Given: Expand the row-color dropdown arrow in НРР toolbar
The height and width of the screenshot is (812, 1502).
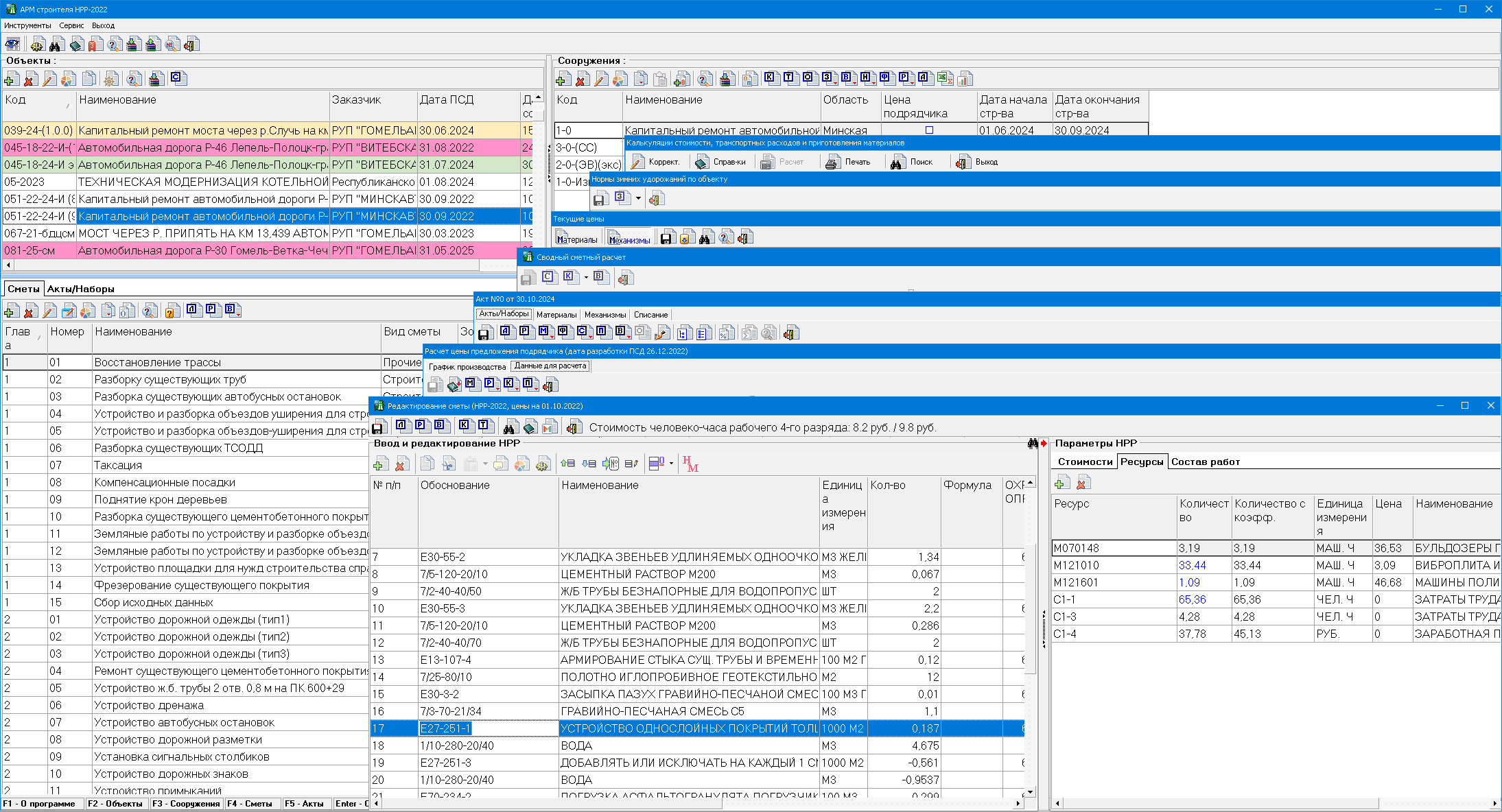Looking at the screenshot, I should click(671, 464).
